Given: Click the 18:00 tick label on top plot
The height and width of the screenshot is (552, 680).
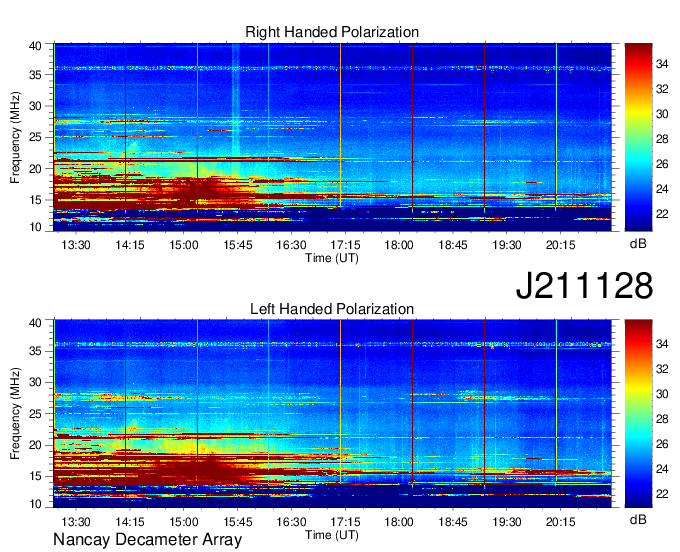Looking at the screenshot, I should click(399, 245).
